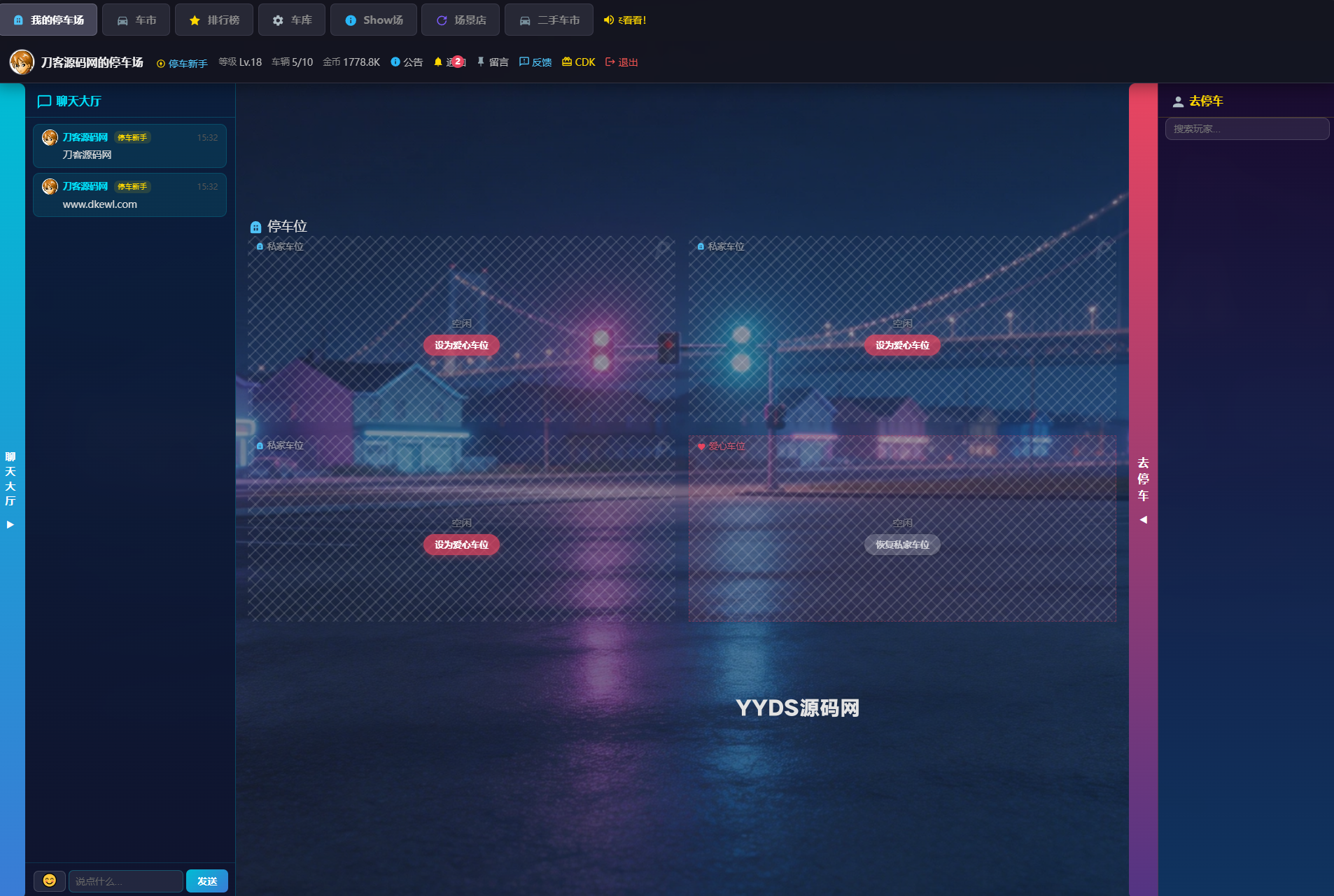Open the Show场 tab
Screen dimensions: 1334x896
point(373,20)
